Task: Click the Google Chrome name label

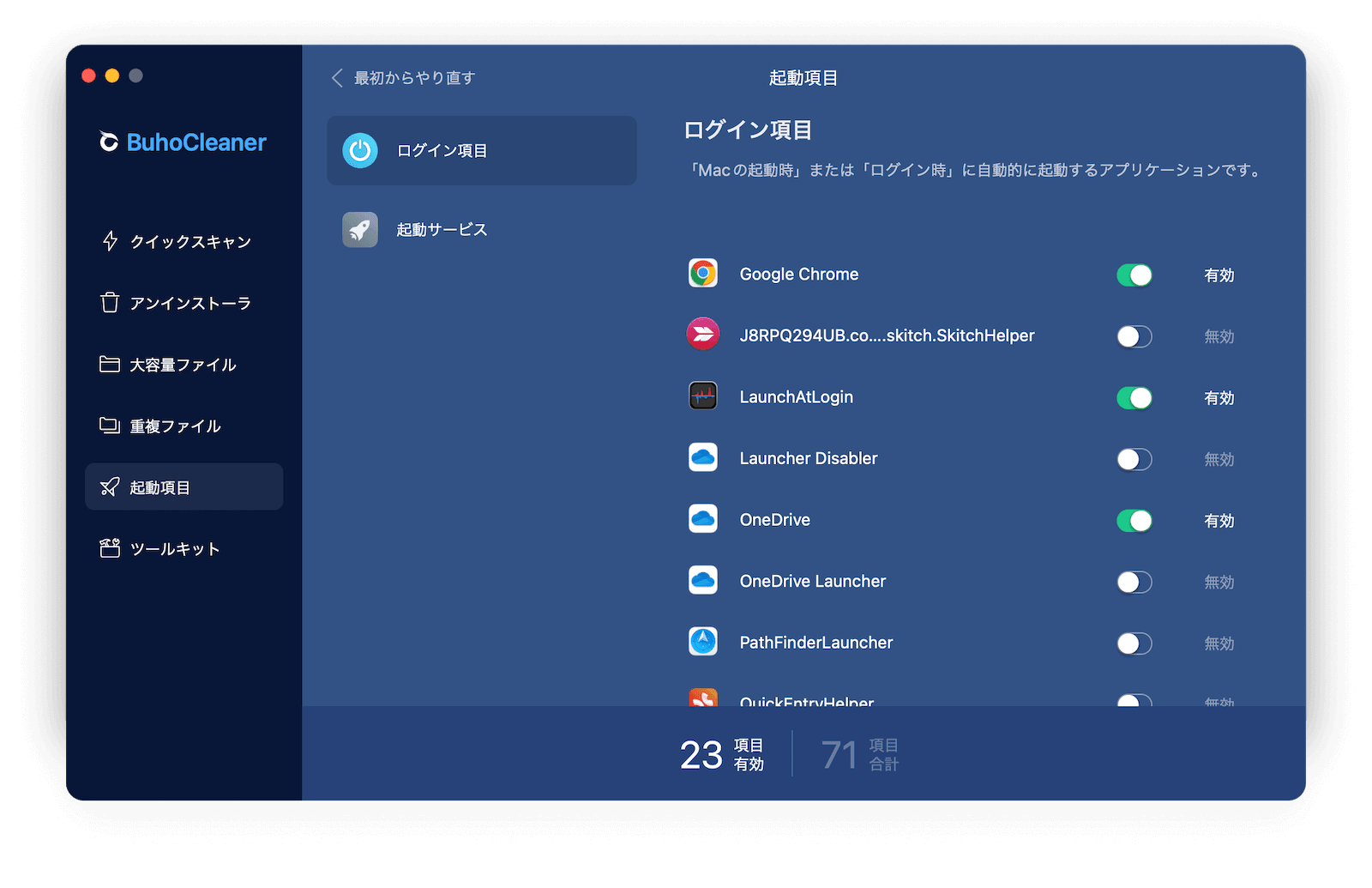Action: 799,275
